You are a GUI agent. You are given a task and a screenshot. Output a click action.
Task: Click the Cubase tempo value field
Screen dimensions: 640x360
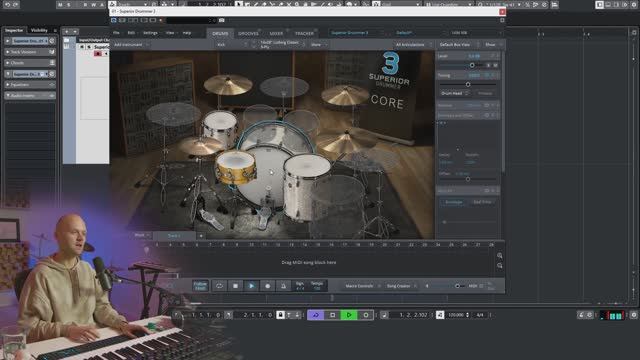point(456,315)
